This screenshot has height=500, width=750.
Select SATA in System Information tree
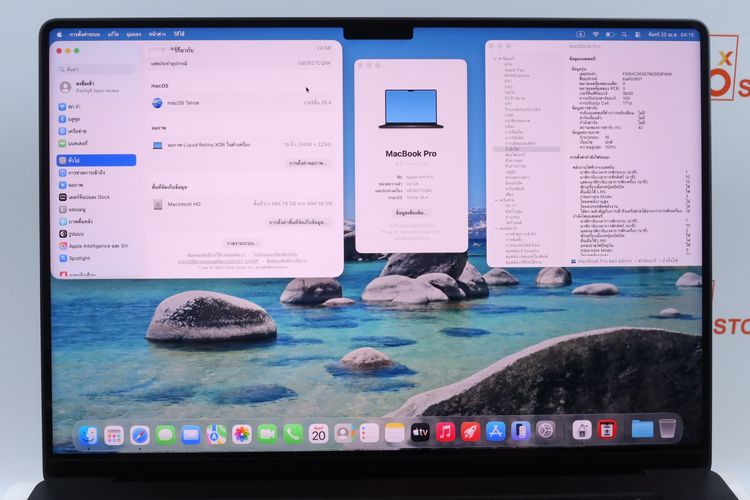click(509, 92)
